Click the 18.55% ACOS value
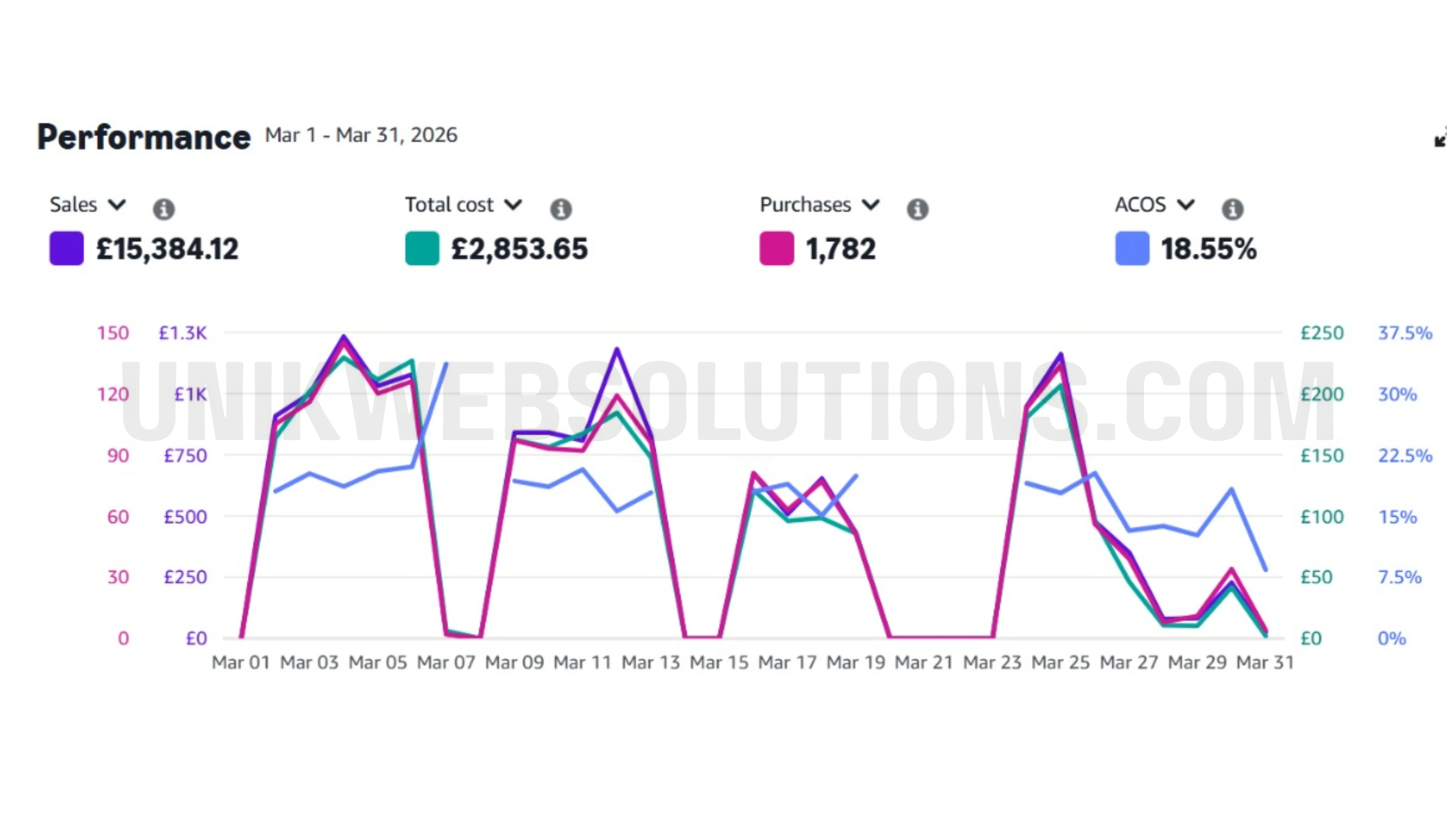The image size is (1456, 819). pos(1208,249)
